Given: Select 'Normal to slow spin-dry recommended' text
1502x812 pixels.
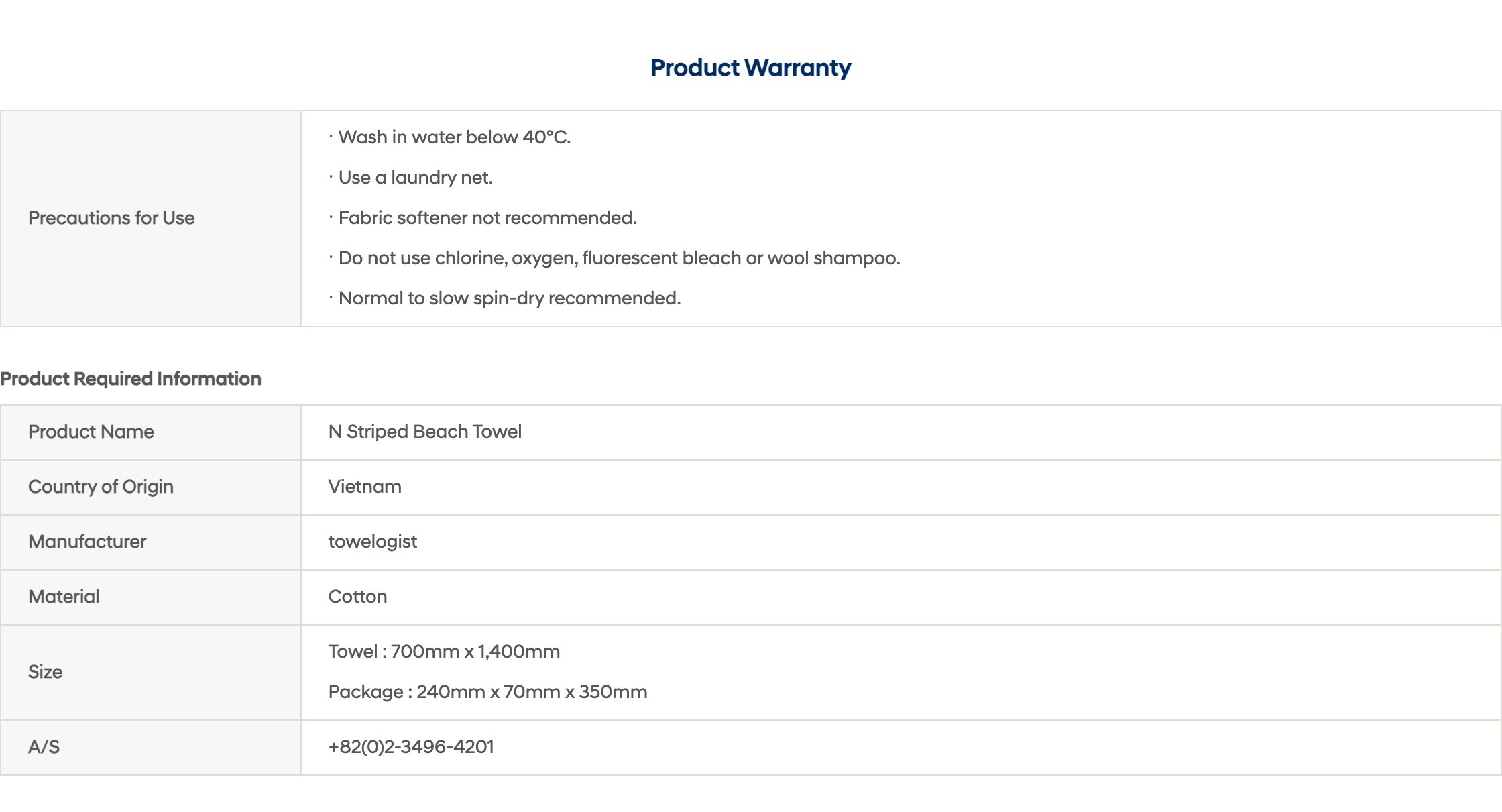Looking at the screenshot, I should click(x=505, y=298).
